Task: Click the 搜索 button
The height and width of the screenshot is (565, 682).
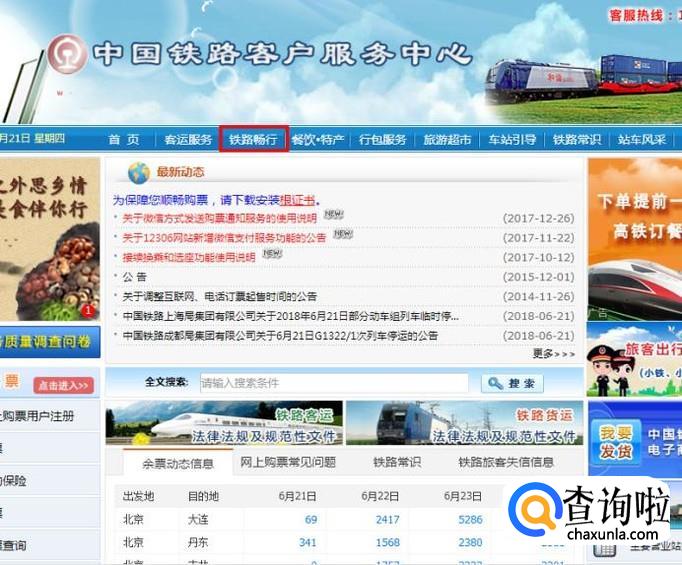Action: click(x=512, y=383)
